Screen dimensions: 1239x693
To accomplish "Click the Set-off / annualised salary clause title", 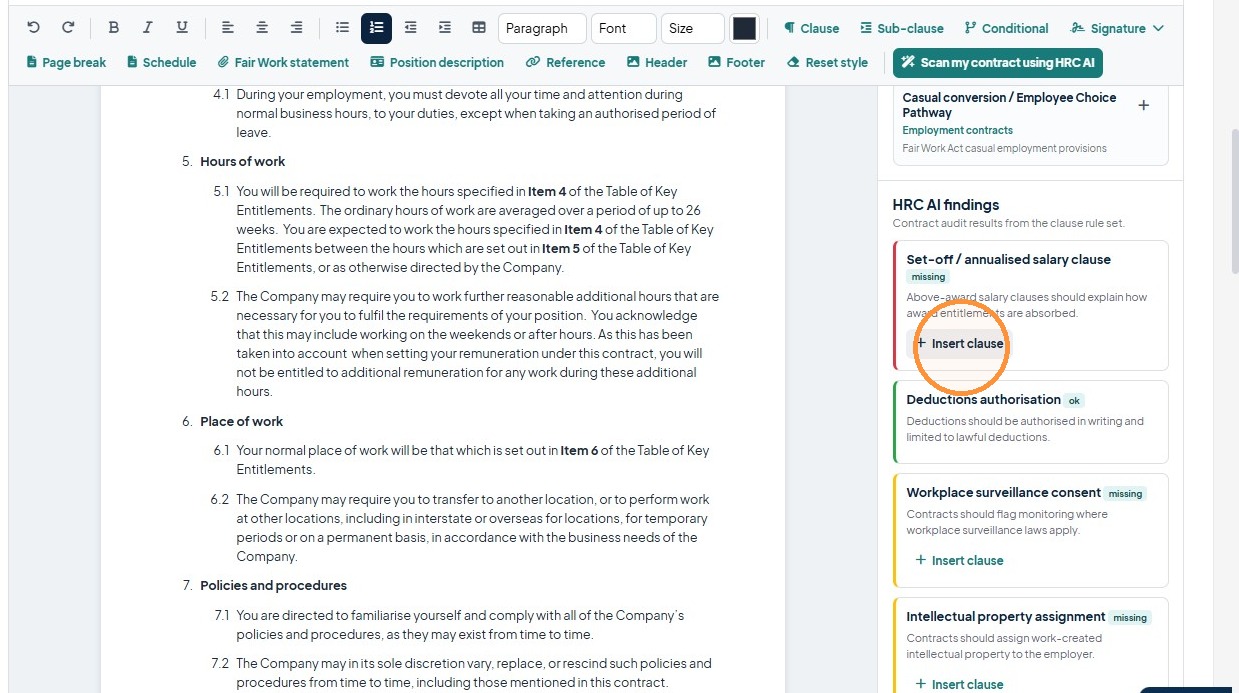I will (x=1009, y=259).
